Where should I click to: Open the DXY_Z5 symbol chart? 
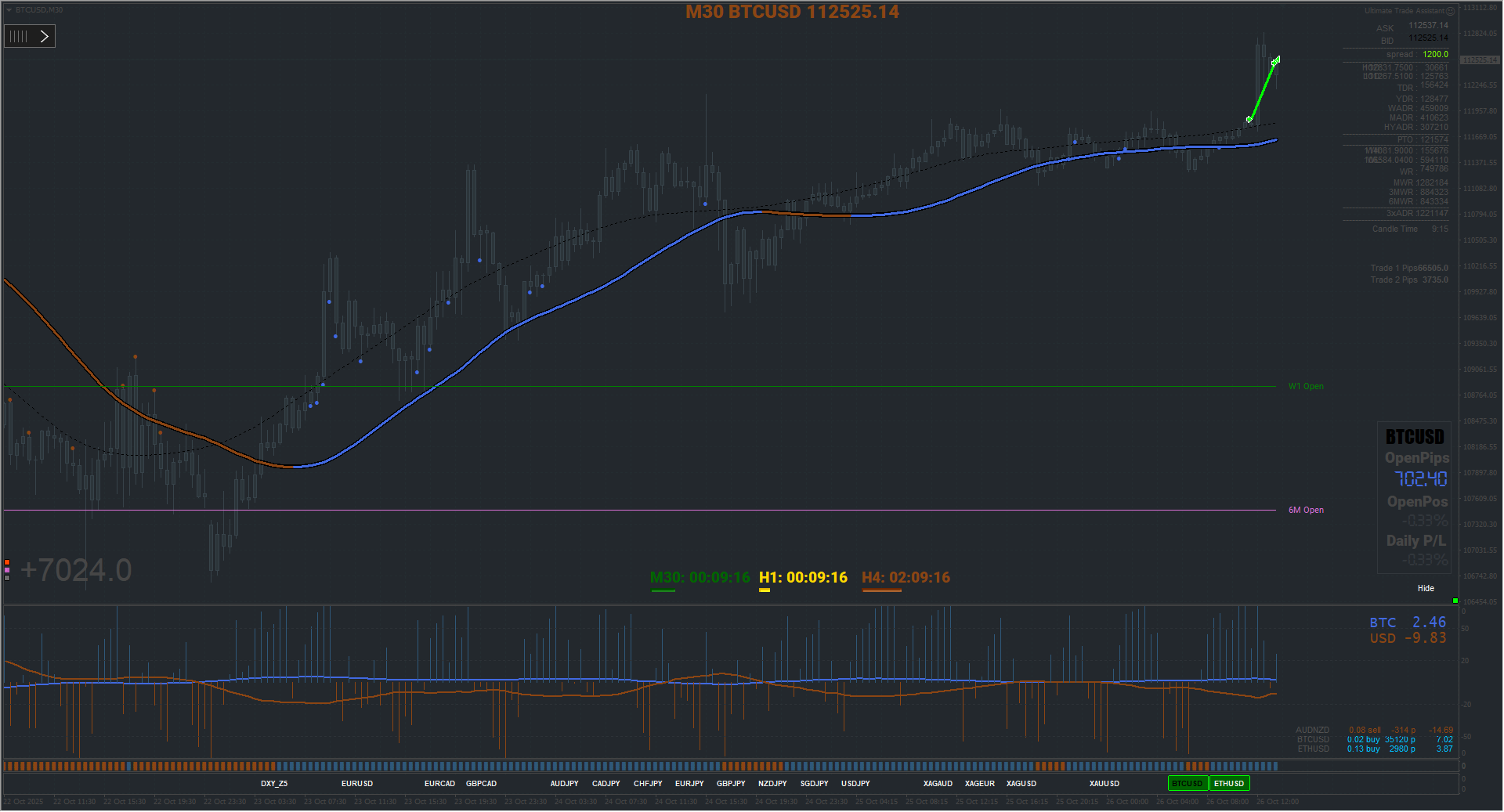[274, 783]
